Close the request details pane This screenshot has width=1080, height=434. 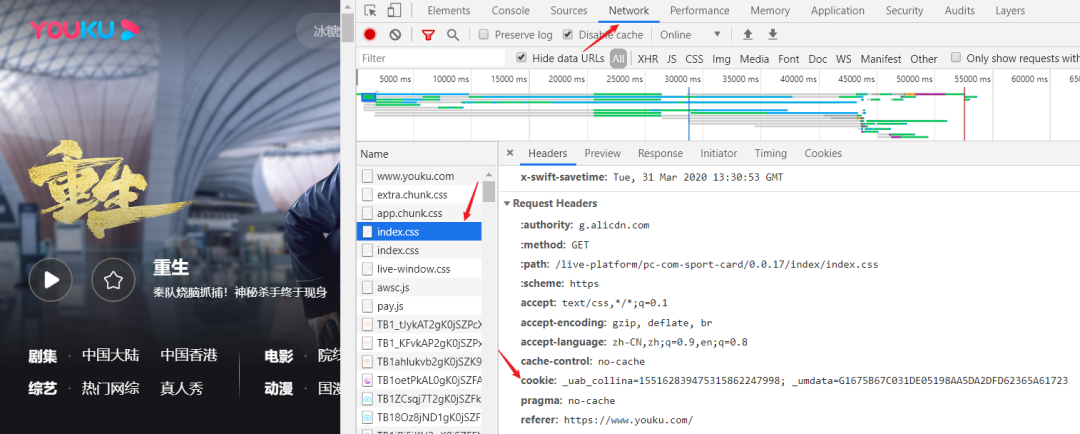(x=510, y=153)
